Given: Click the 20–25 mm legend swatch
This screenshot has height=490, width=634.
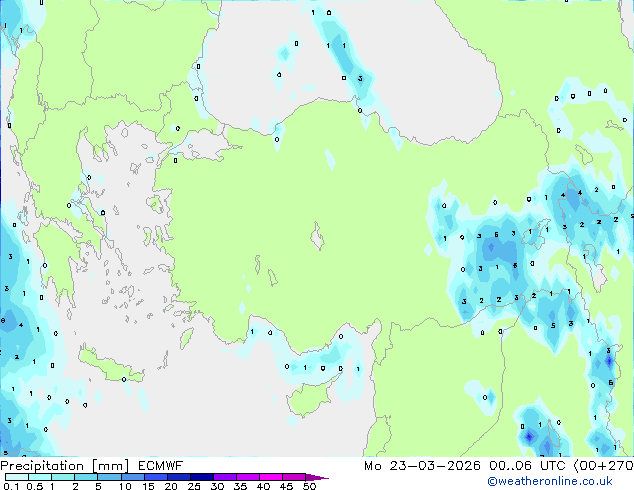Looking at the screenshot, I should pos(179,477).
